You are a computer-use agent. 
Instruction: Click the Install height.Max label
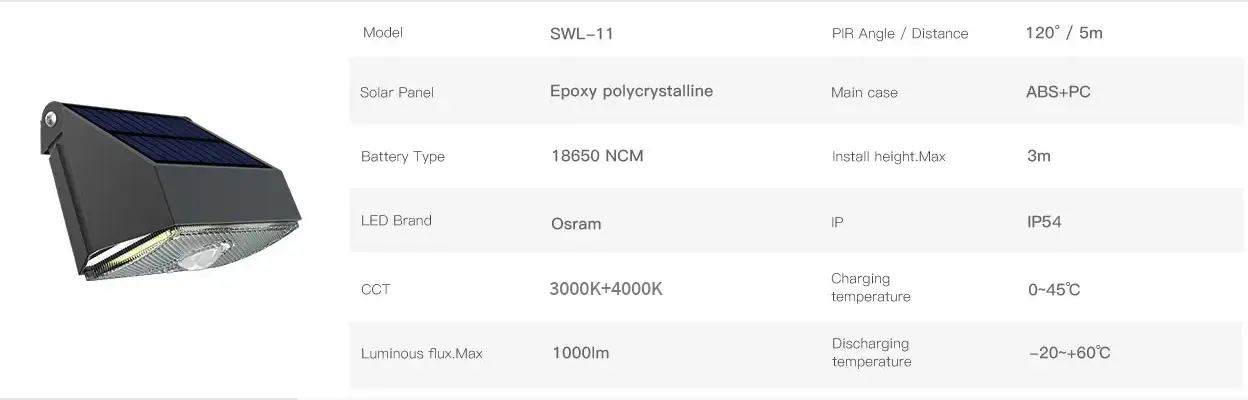[888, 156]
